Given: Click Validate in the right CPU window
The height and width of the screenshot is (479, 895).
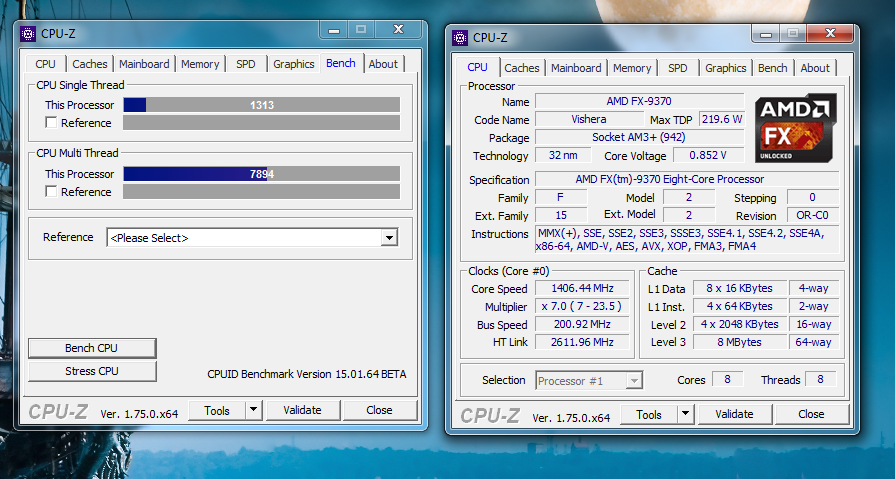Looking at the screenshot, I should coord(735,414).
